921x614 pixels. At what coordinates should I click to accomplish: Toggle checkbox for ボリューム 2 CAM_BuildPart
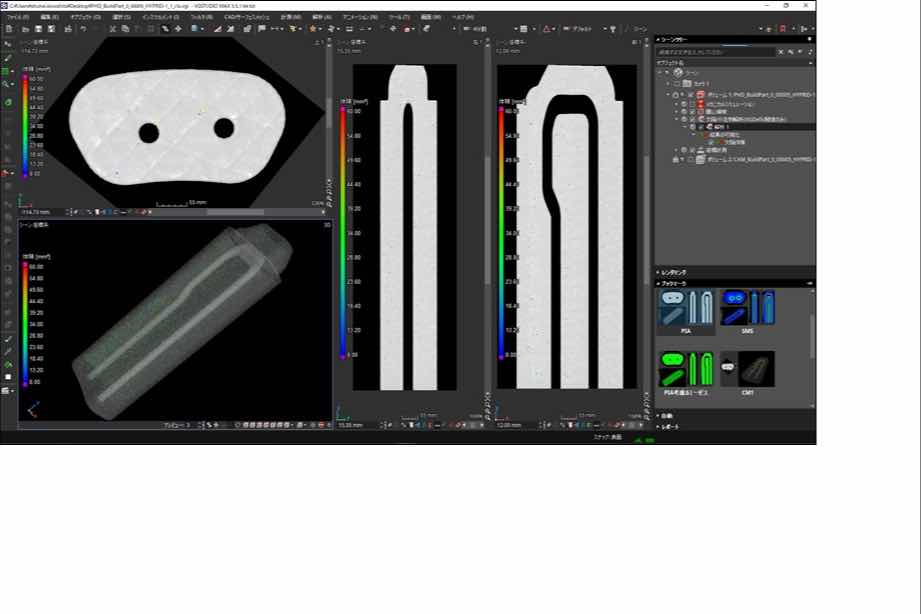pos(692,159)
